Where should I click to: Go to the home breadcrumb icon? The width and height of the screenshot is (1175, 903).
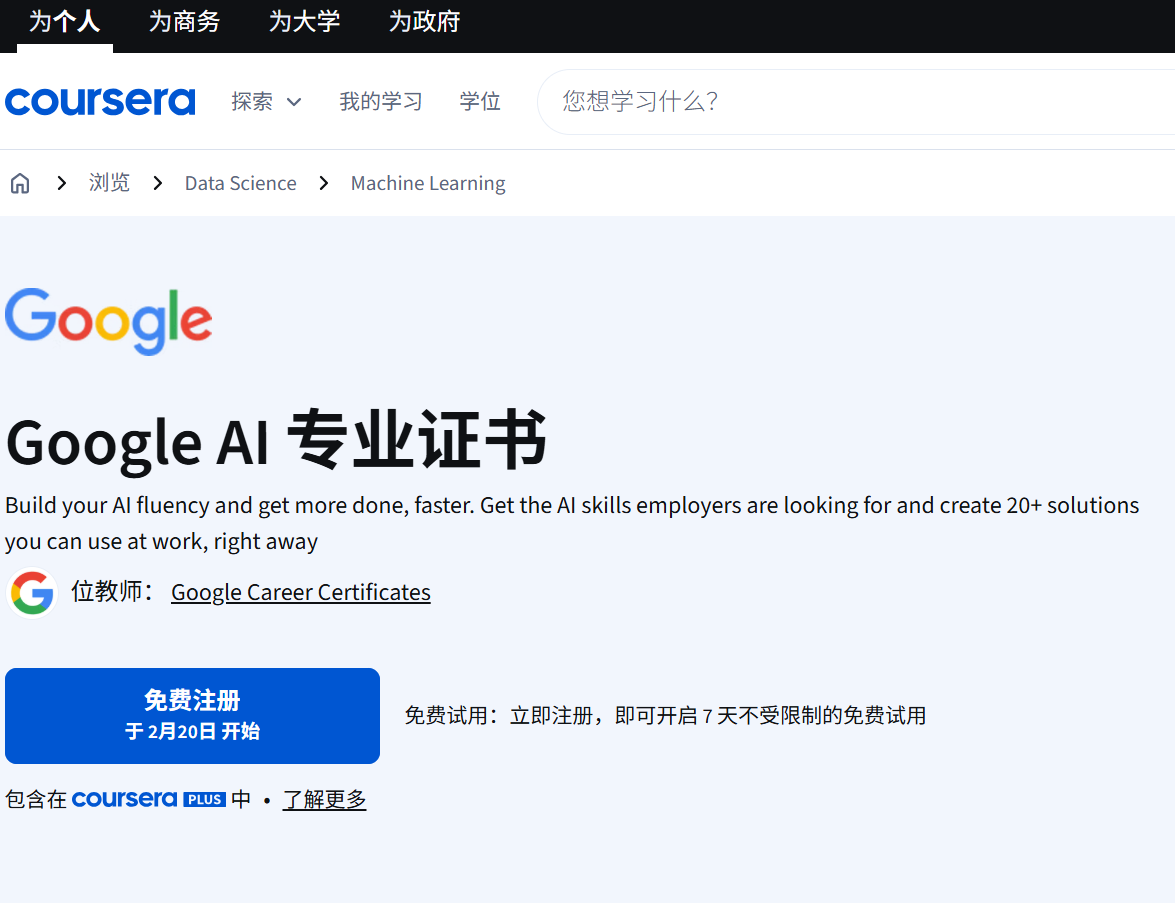20,183
